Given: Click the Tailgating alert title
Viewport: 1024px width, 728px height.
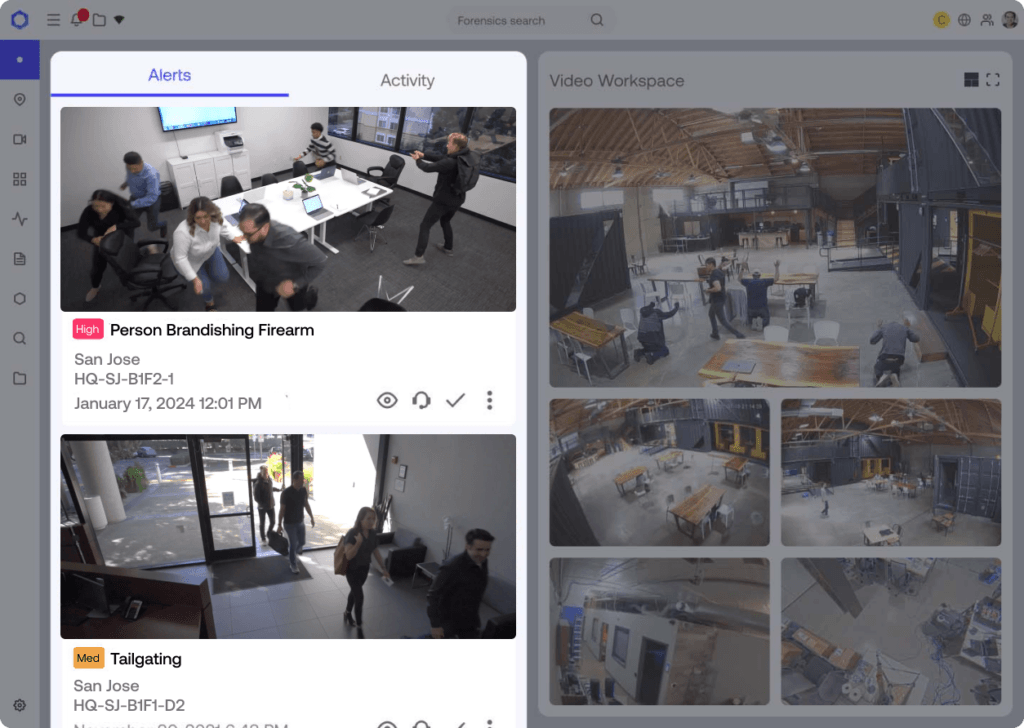Looking at the screenshot, I should pos(146,659).
